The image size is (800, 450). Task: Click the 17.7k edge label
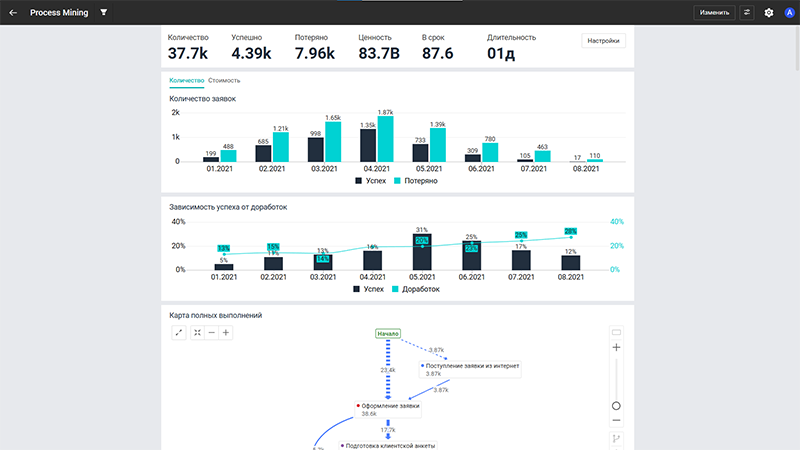coord(388,430)
